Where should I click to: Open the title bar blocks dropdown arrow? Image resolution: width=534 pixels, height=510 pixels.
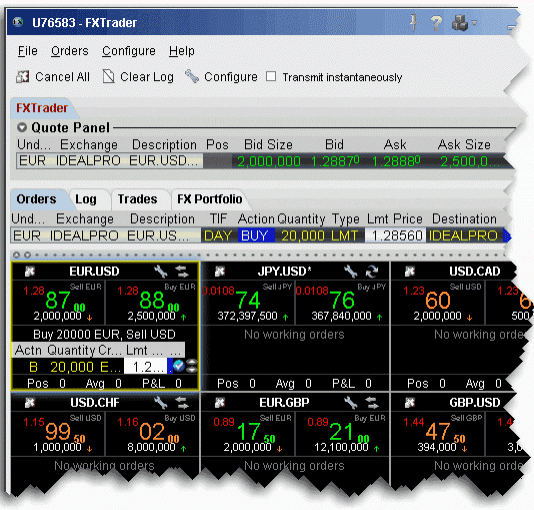coord(474,23)
